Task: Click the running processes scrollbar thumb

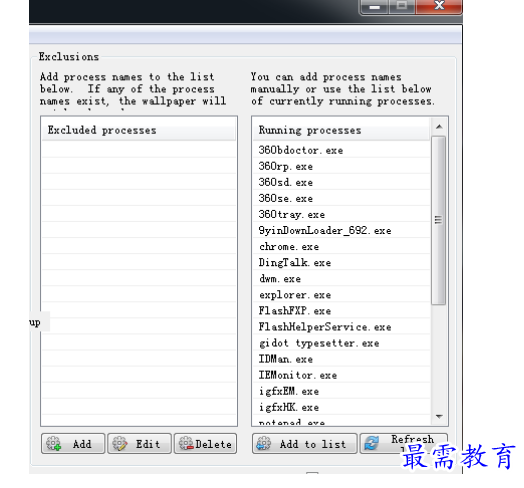Action: tap(438, 220)
